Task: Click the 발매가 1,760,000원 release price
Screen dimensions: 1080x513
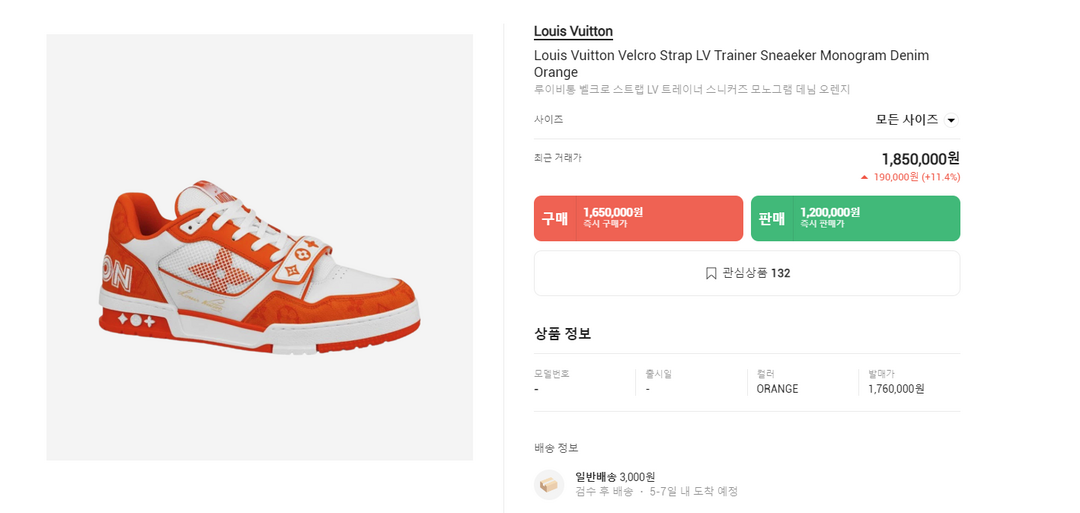Action: tap(896, 389)
